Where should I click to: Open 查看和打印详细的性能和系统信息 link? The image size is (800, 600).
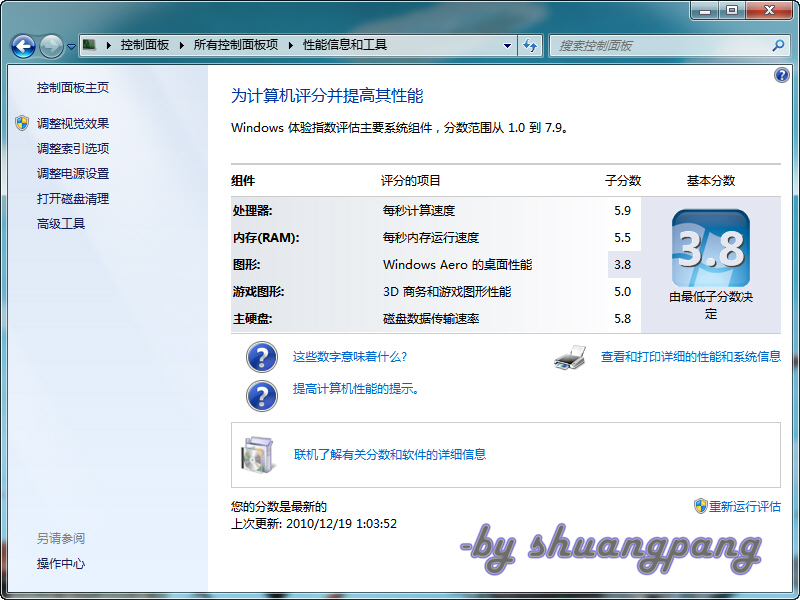click(x=691, y=357)
